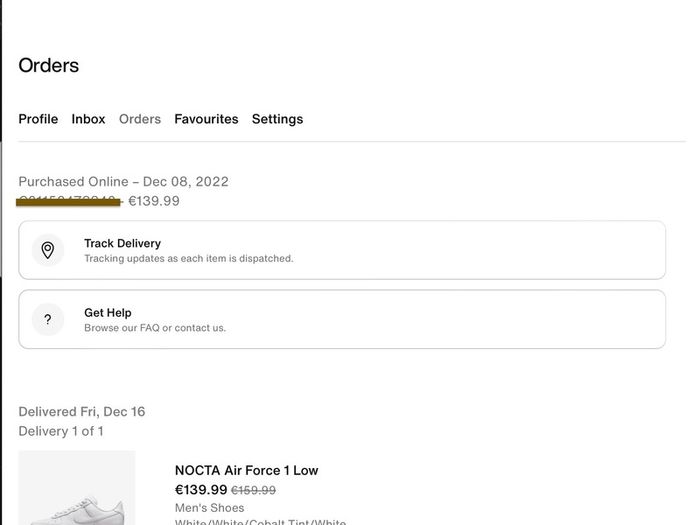Screen dimensions: 700x525
Task: Click the location pin icon
Action: pos(48,250)
